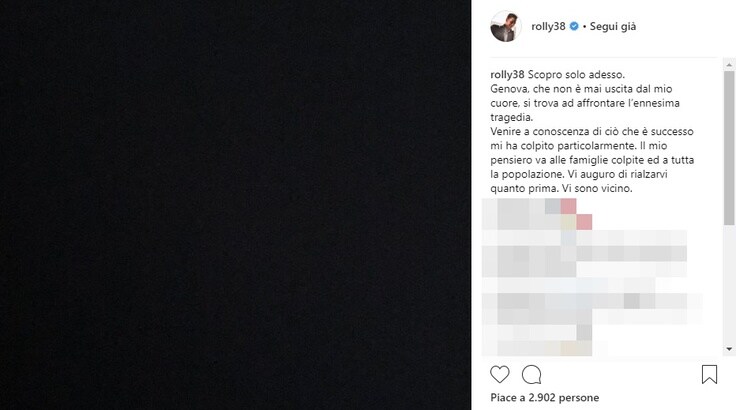Screen dimensions: 736x410
Task: Click the black post image
Action: (x=236, y=205)
